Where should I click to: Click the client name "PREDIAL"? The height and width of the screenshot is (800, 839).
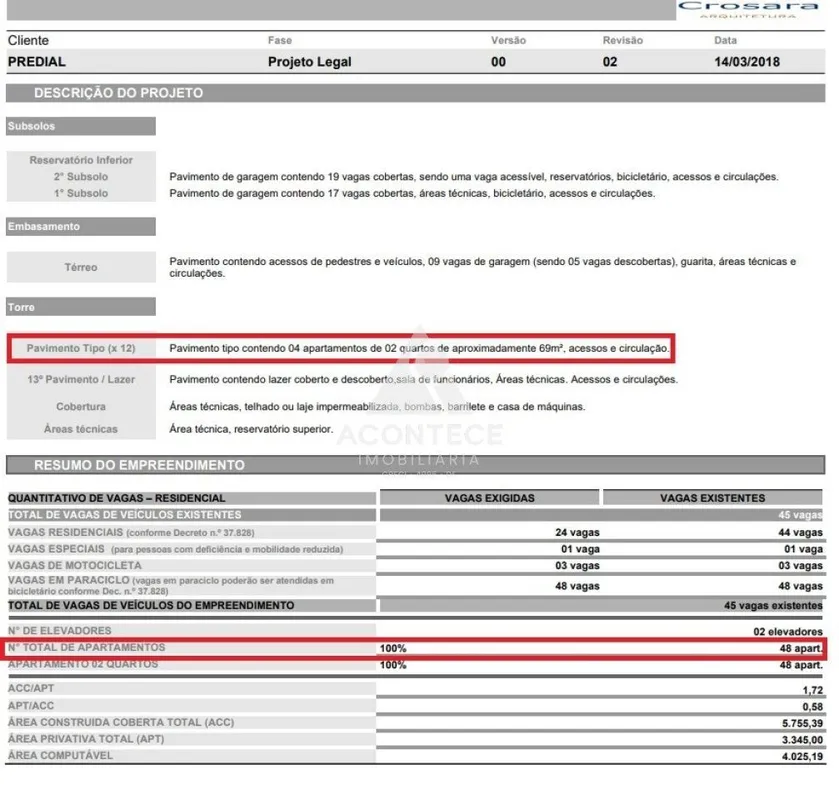click(x=36, y=62)
